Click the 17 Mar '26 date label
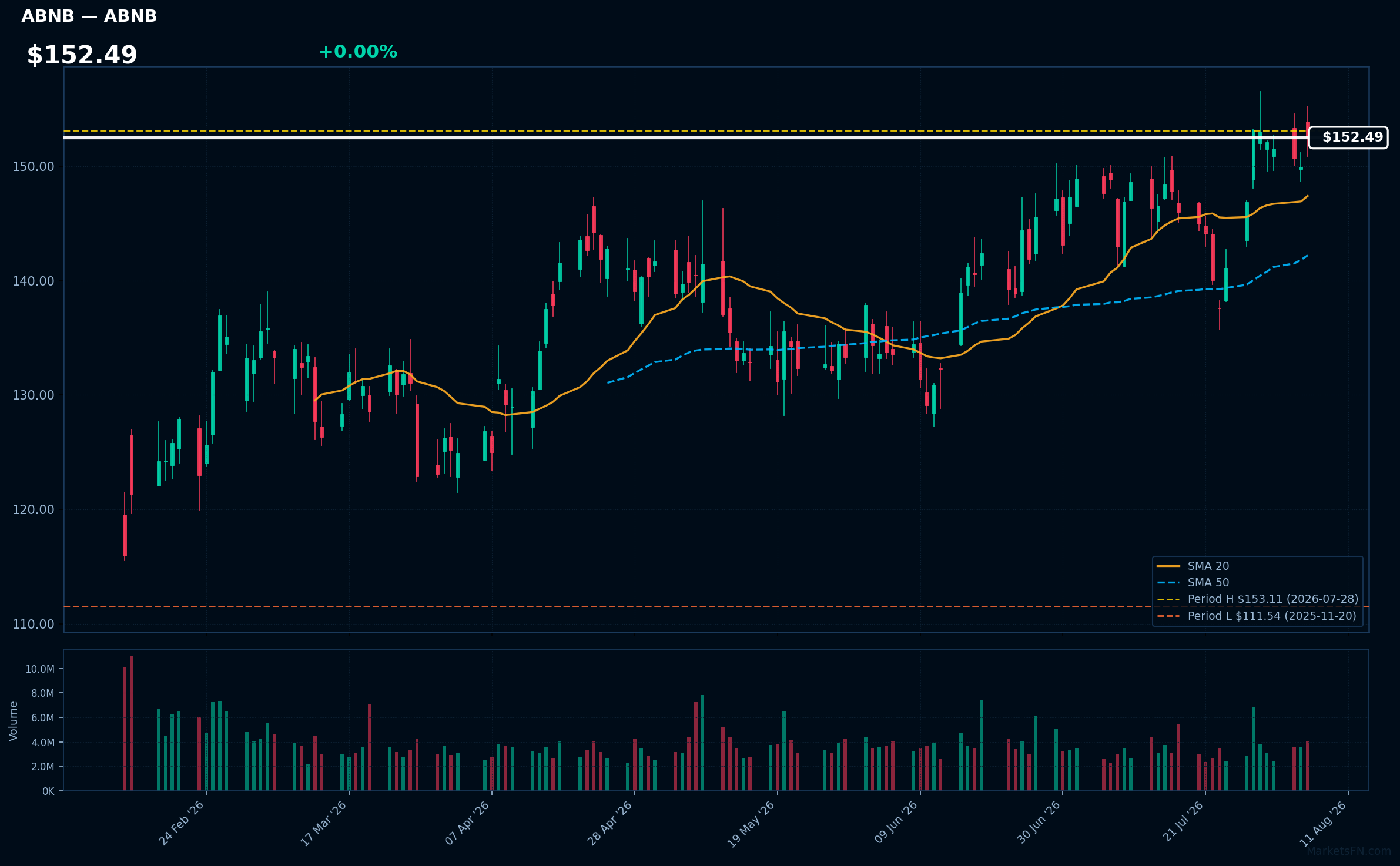Viewport: 1400px width, 866px height. pyautogui.click(x=324, y=823)
